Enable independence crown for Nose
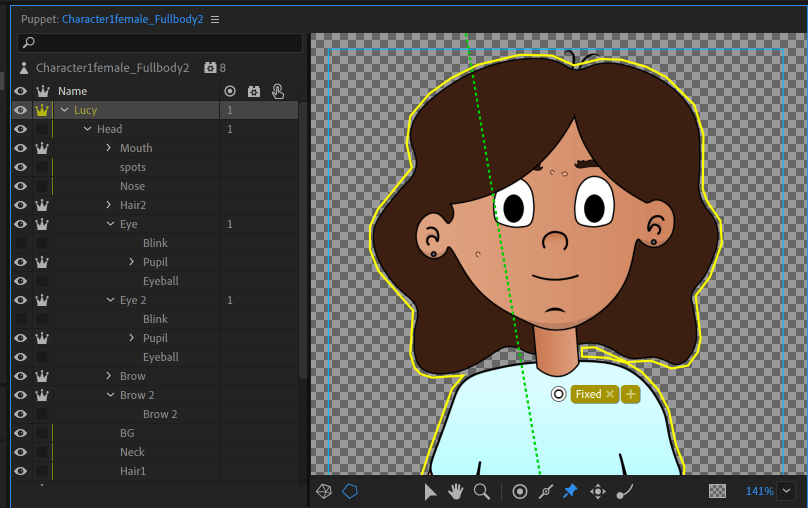 [x=42, y=186]
